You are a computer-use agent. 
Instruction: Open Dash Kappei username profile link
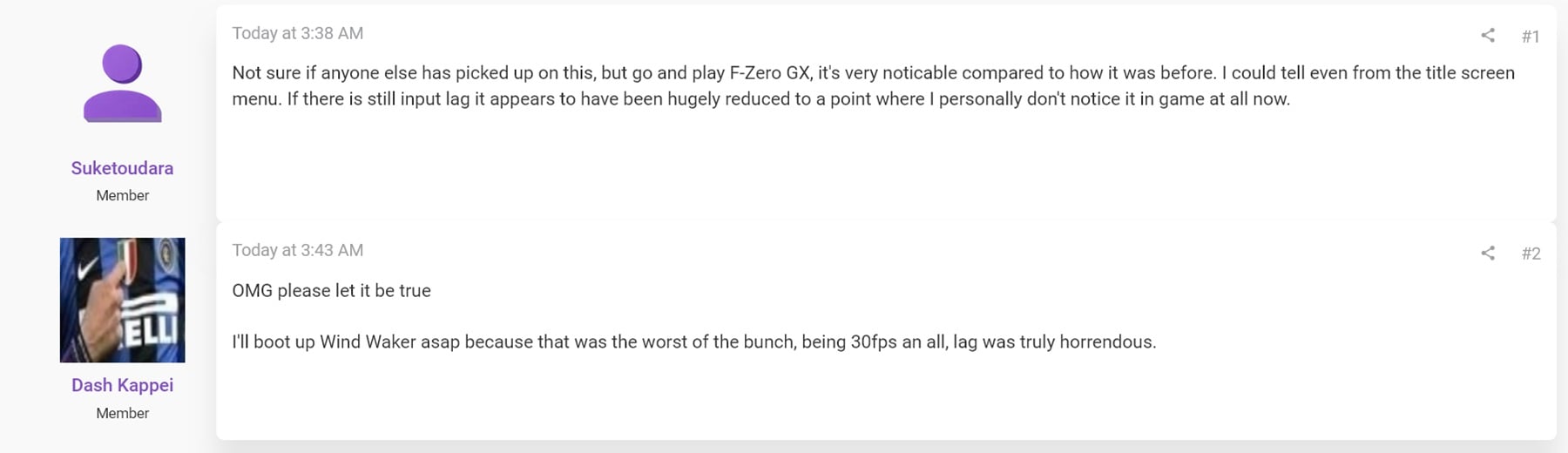(x=122, y=385)
